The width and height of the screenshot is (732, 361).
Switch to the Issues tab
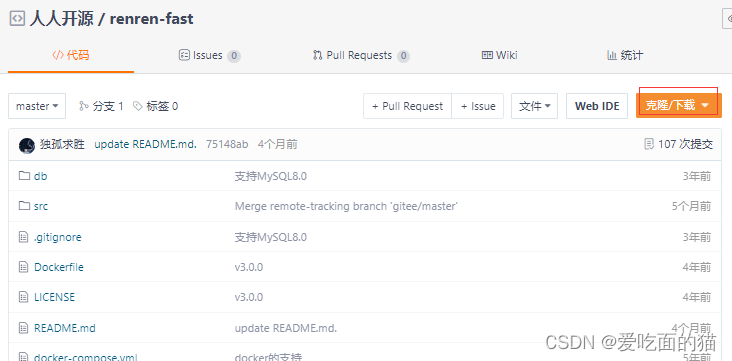pos(210,56)
